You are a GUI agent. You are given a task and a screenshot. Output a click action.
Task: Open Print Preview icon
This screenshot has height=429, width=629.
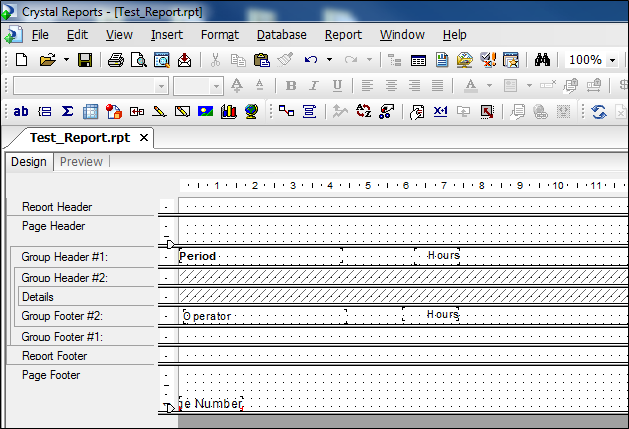point(139,60)
